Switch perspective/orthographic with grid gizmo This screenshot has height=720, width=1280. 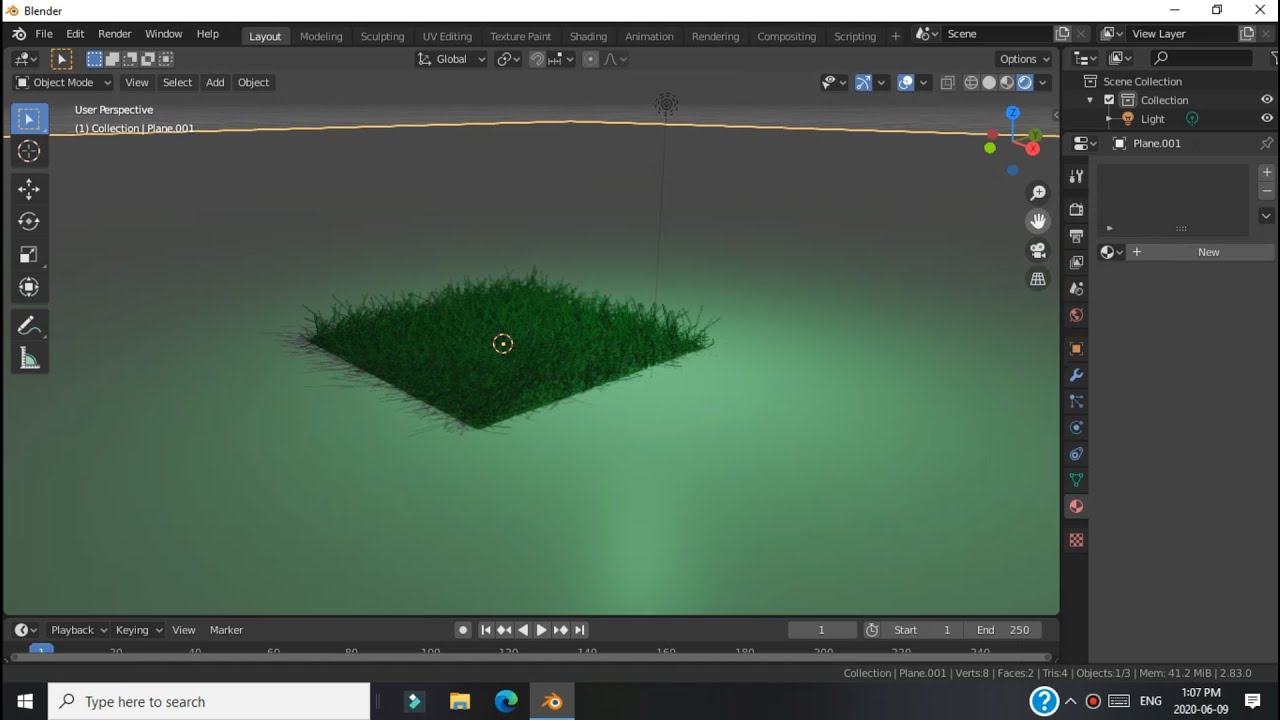tap(1038, 280)
